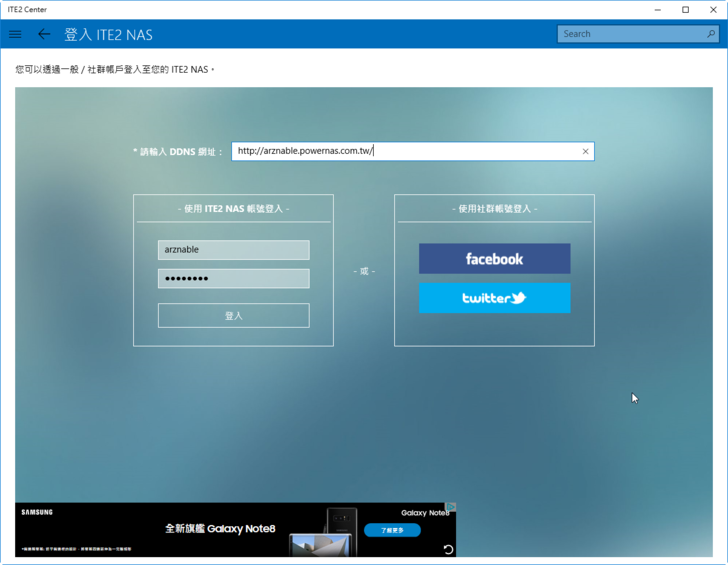Viewport: 728px width, 565px height.
Task: Close the ITE2 Center window
Action: tap(712, 9)
